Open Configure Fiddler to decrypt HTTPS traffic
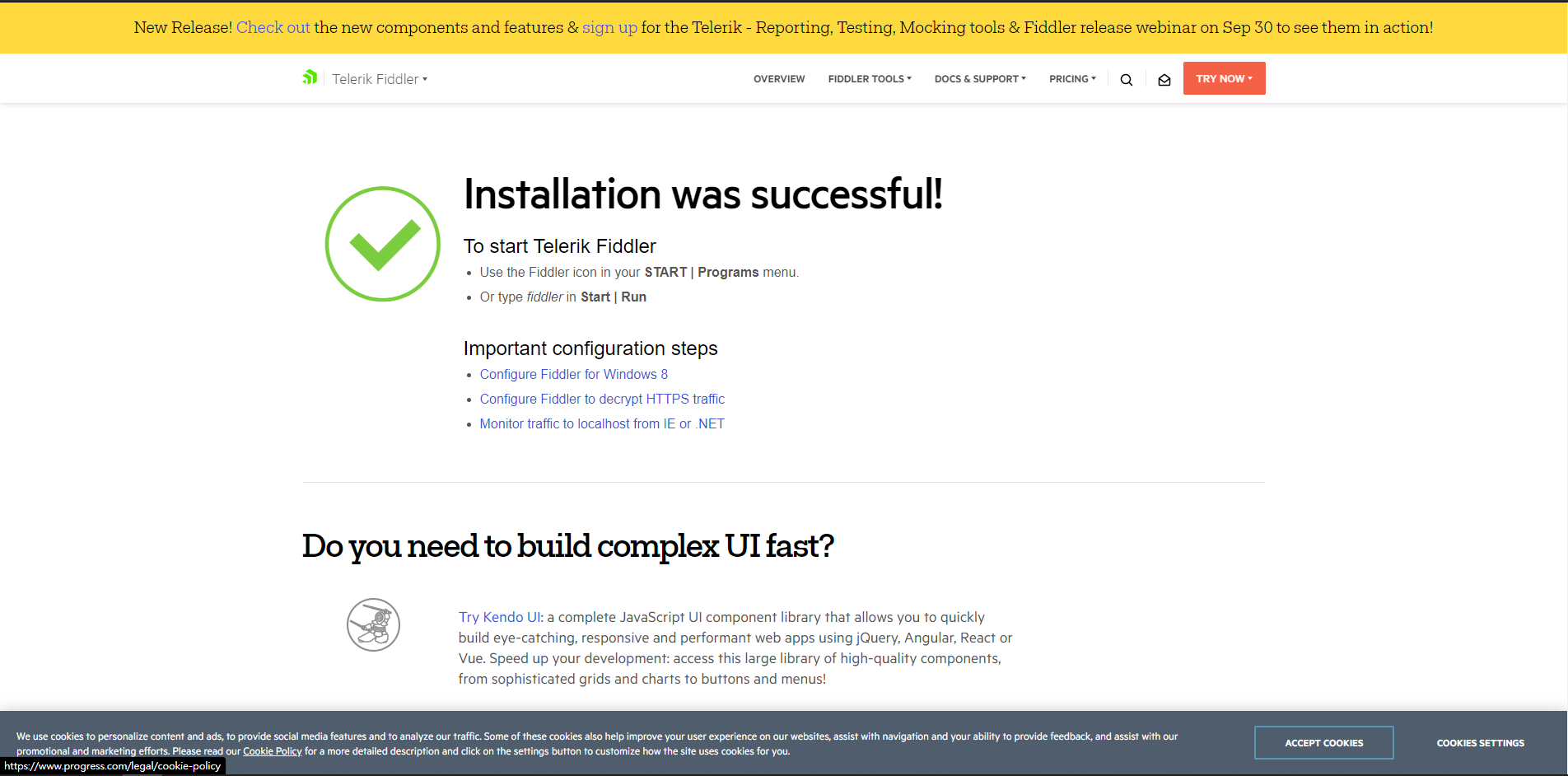 [602, 399]
